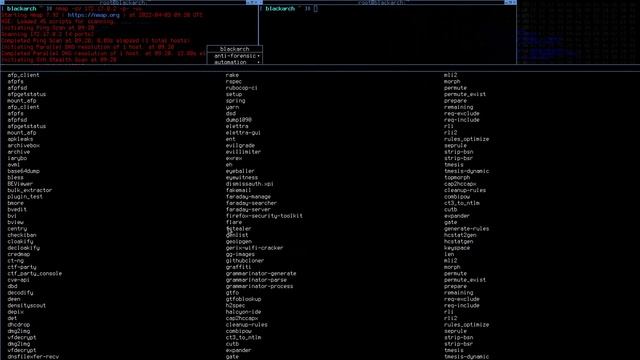Click the 'dump1090' entry
640x360 pixels.
(239, 120)
